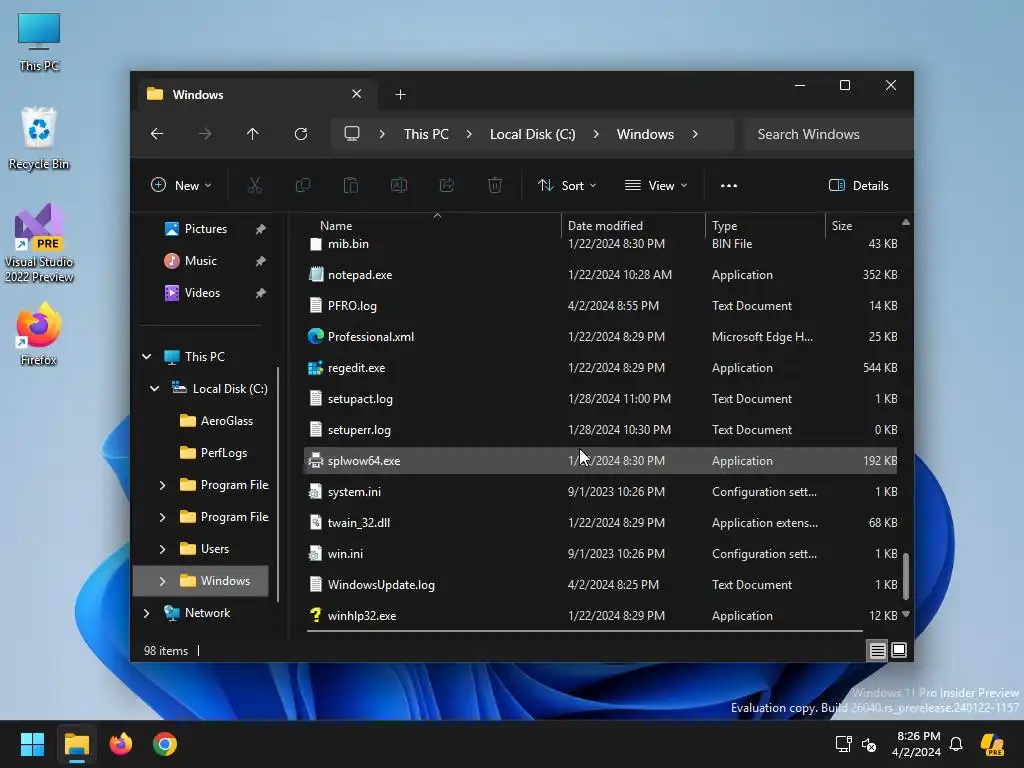Click the Rename icon in toolbar
Image resolution: width=1024 pixels, height=768 pixels.
[399, 185]
